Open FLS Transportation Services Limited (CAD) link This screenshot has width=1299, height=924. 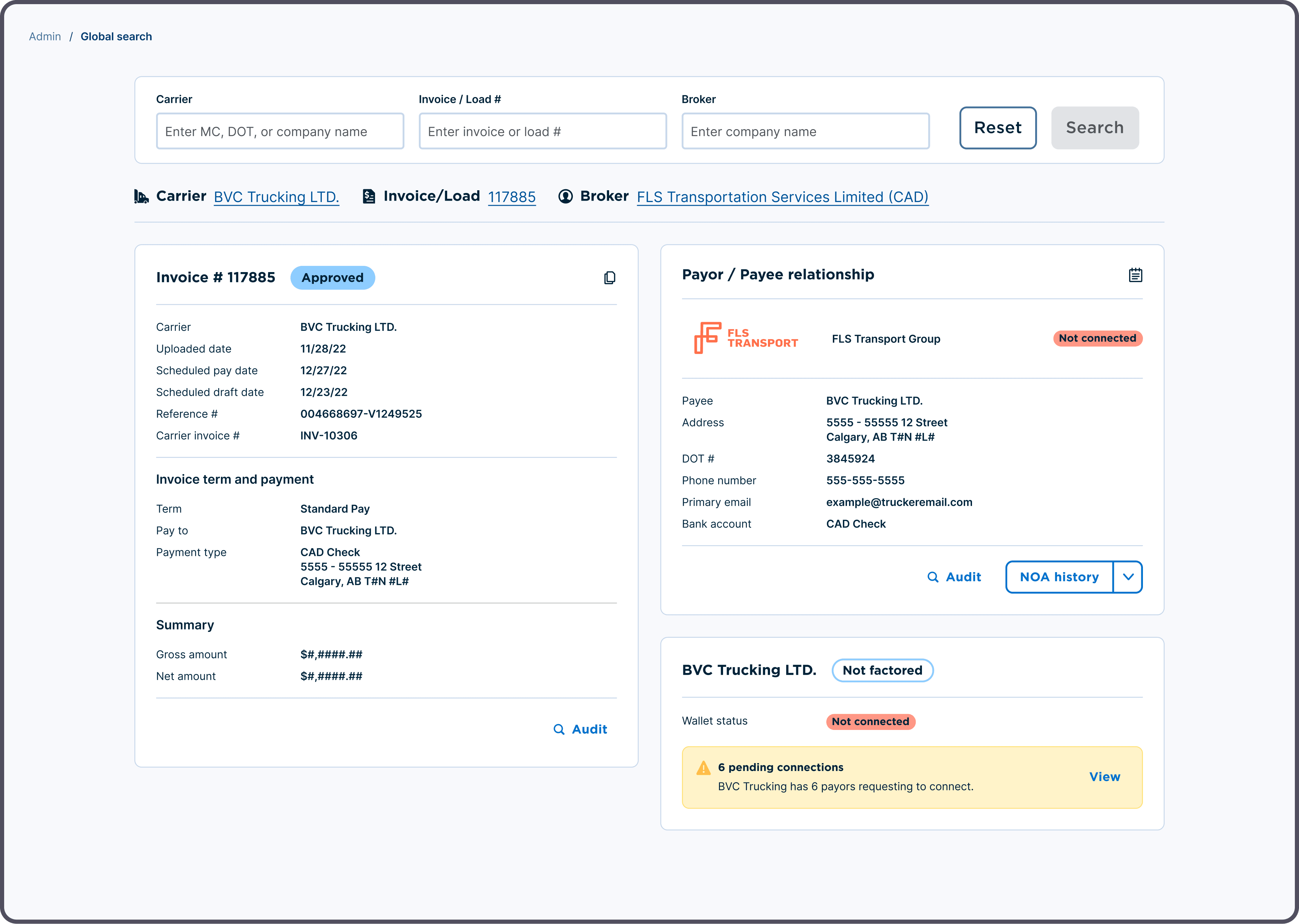783,198
